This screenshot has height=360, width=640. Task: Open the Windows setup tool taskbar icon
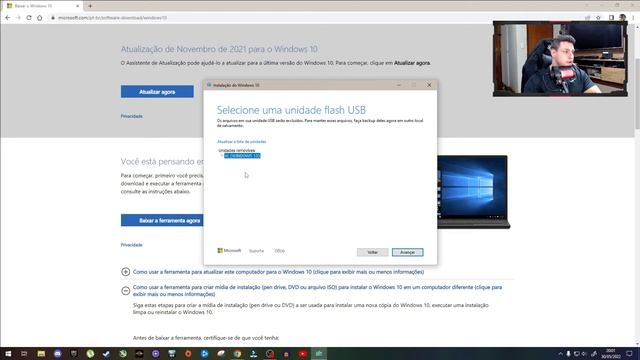[x=319, y=353]
